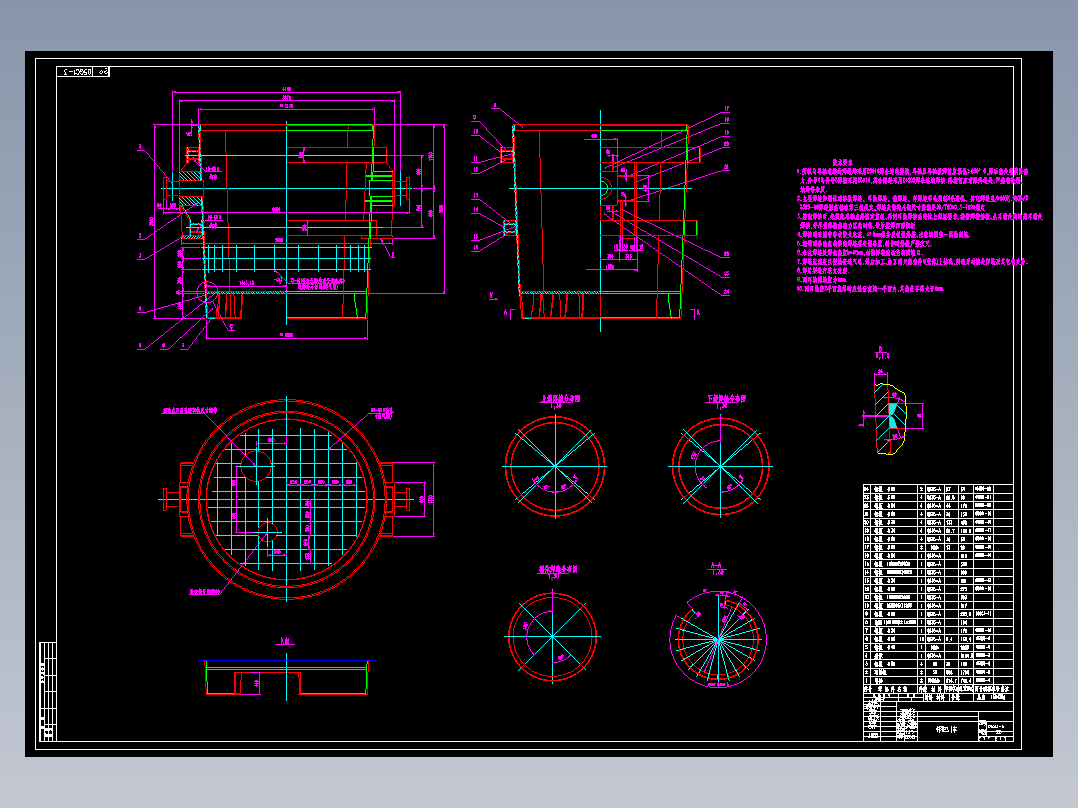Select the title block drawing name cell
This screenshot has width=1078, height=808.
[x=947, y=730]
